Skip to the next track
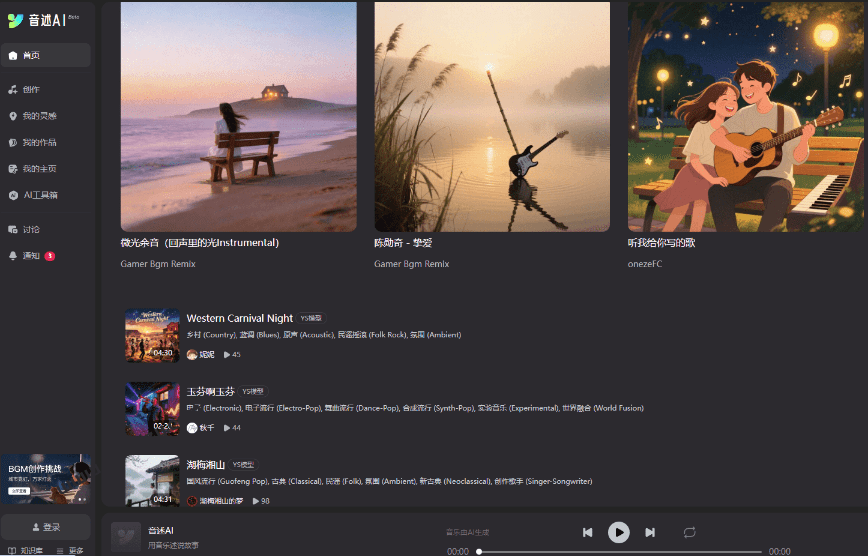The height and width of the screenshot is (556, 868). [650, 532]
